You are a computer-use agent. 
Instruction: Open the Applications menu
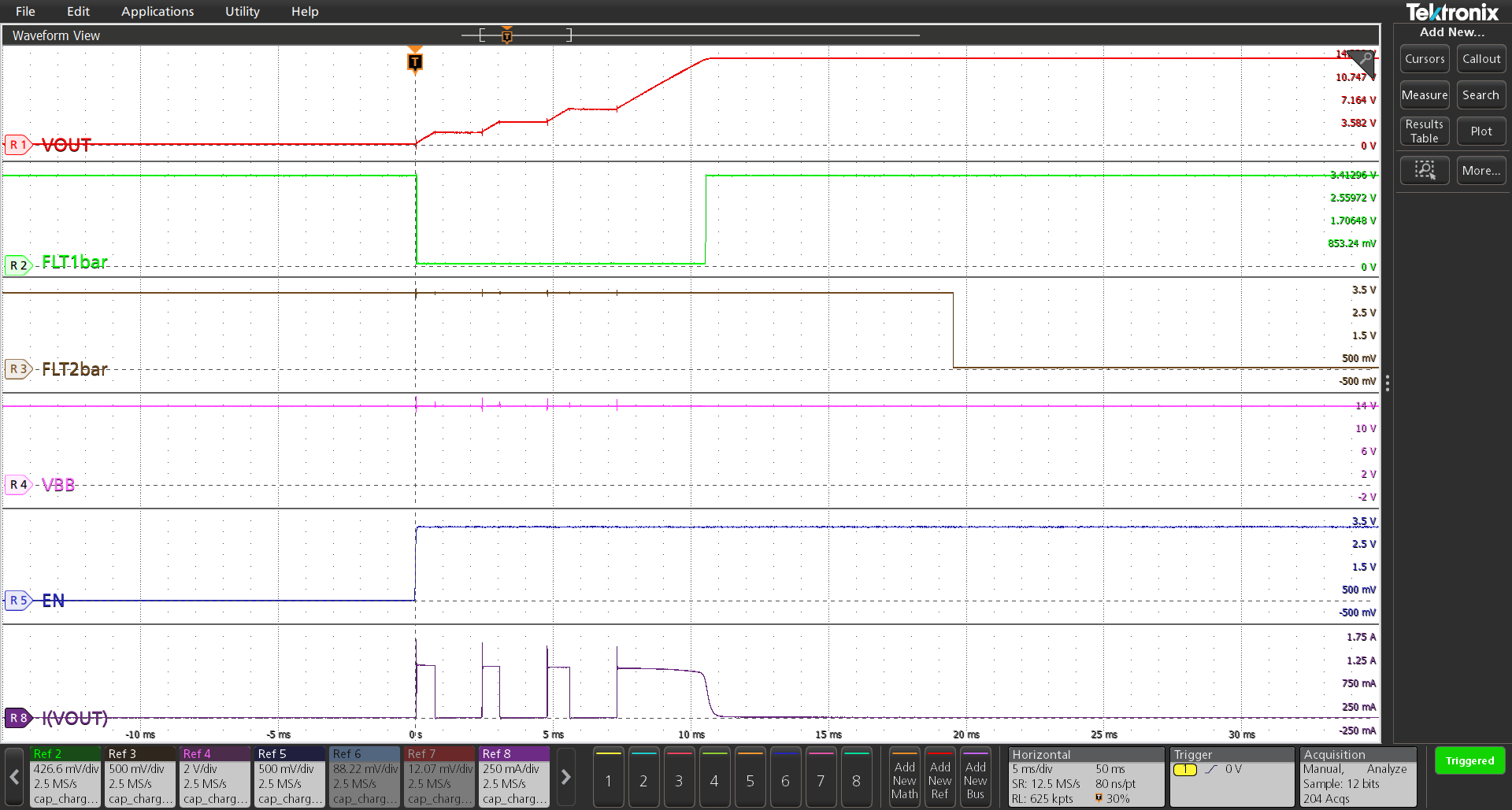[x=157, y=11]
